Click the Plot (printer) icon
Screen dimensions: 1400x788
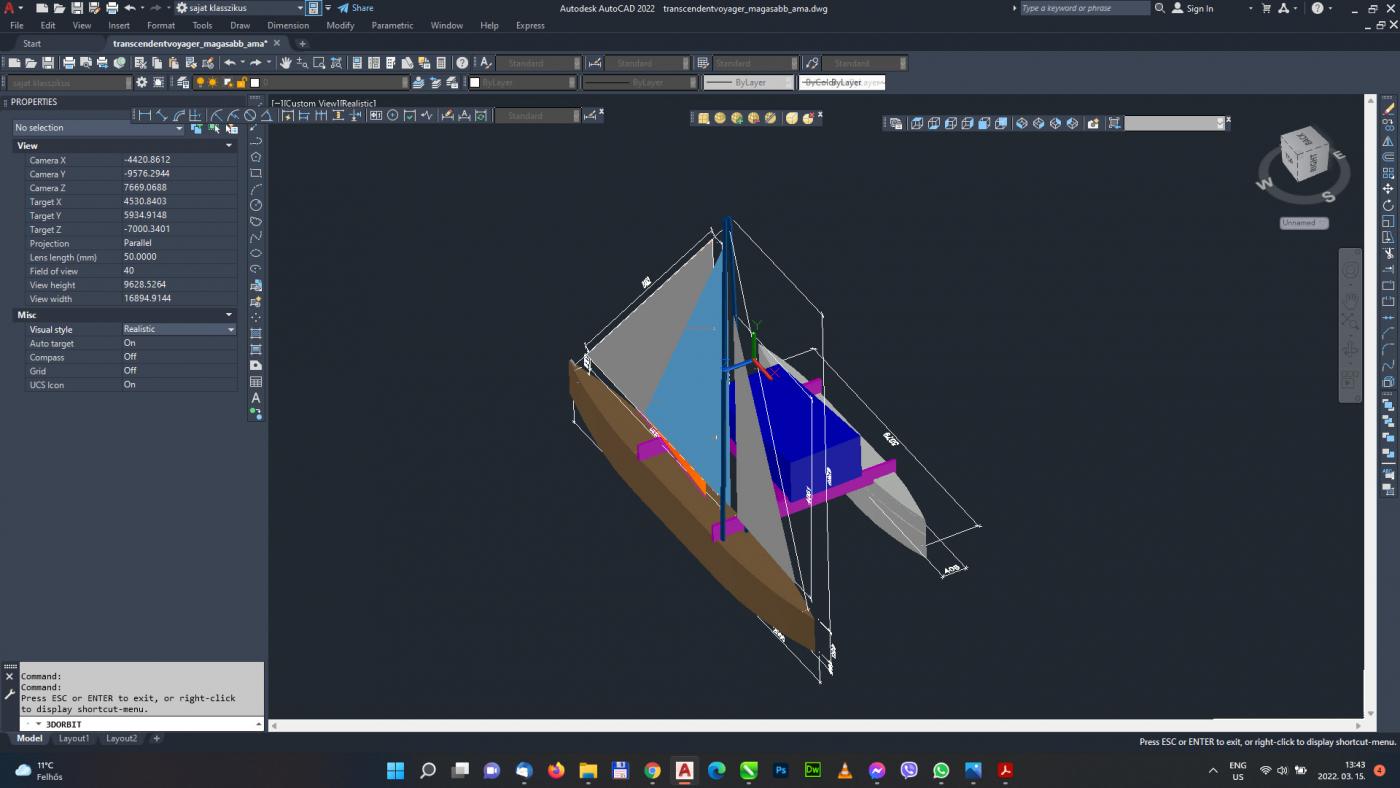[x=68, y=63]
